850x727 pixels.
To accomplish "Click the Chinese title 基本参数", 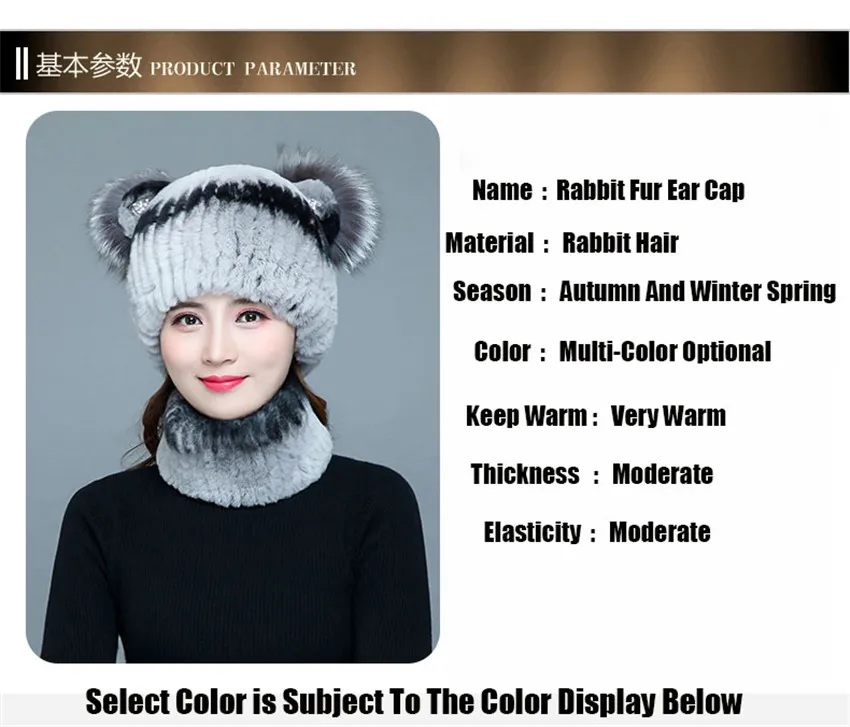I will pyautogui.click(x=89, y=65).
